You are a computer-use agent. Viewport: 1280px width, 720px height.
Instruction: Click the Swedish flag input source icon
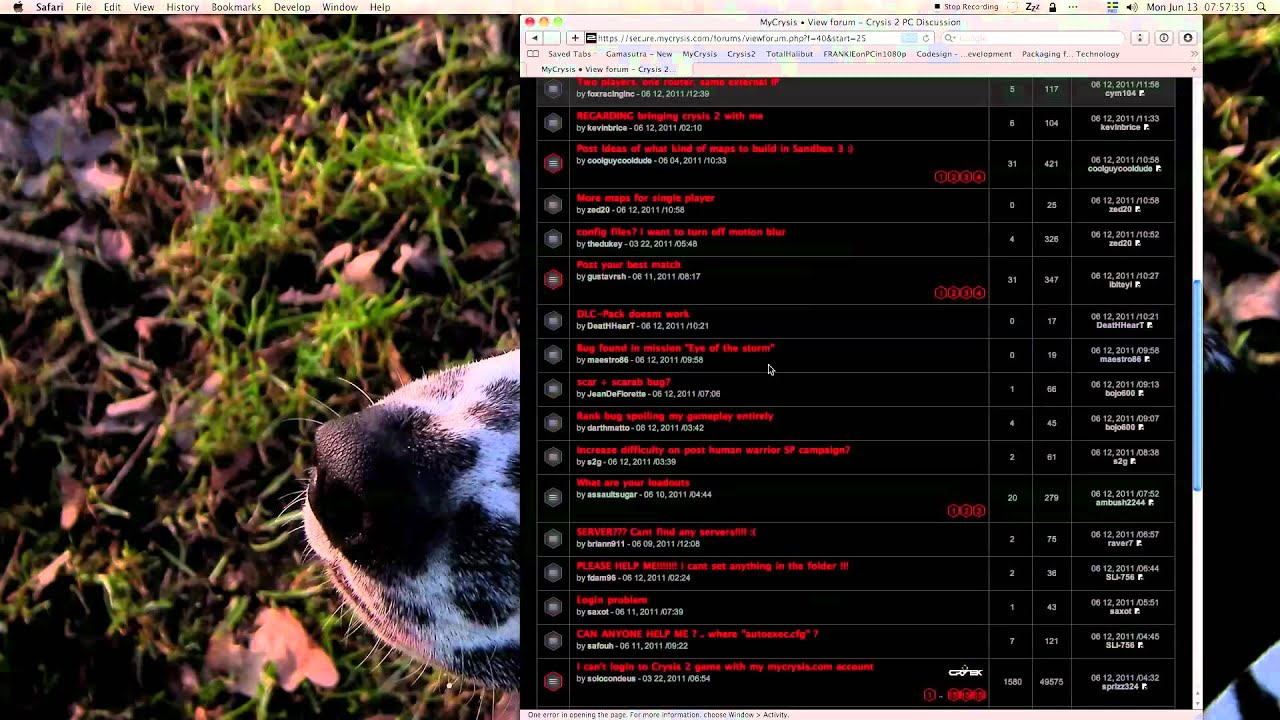click(x=1113, y=7)
